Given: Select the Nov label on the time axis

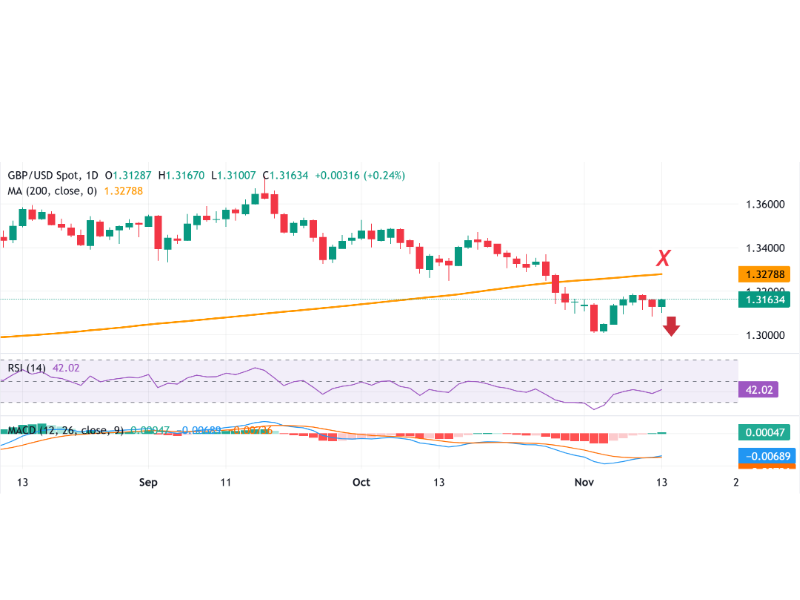Looking at the screenshot, I should pos(586,482).
